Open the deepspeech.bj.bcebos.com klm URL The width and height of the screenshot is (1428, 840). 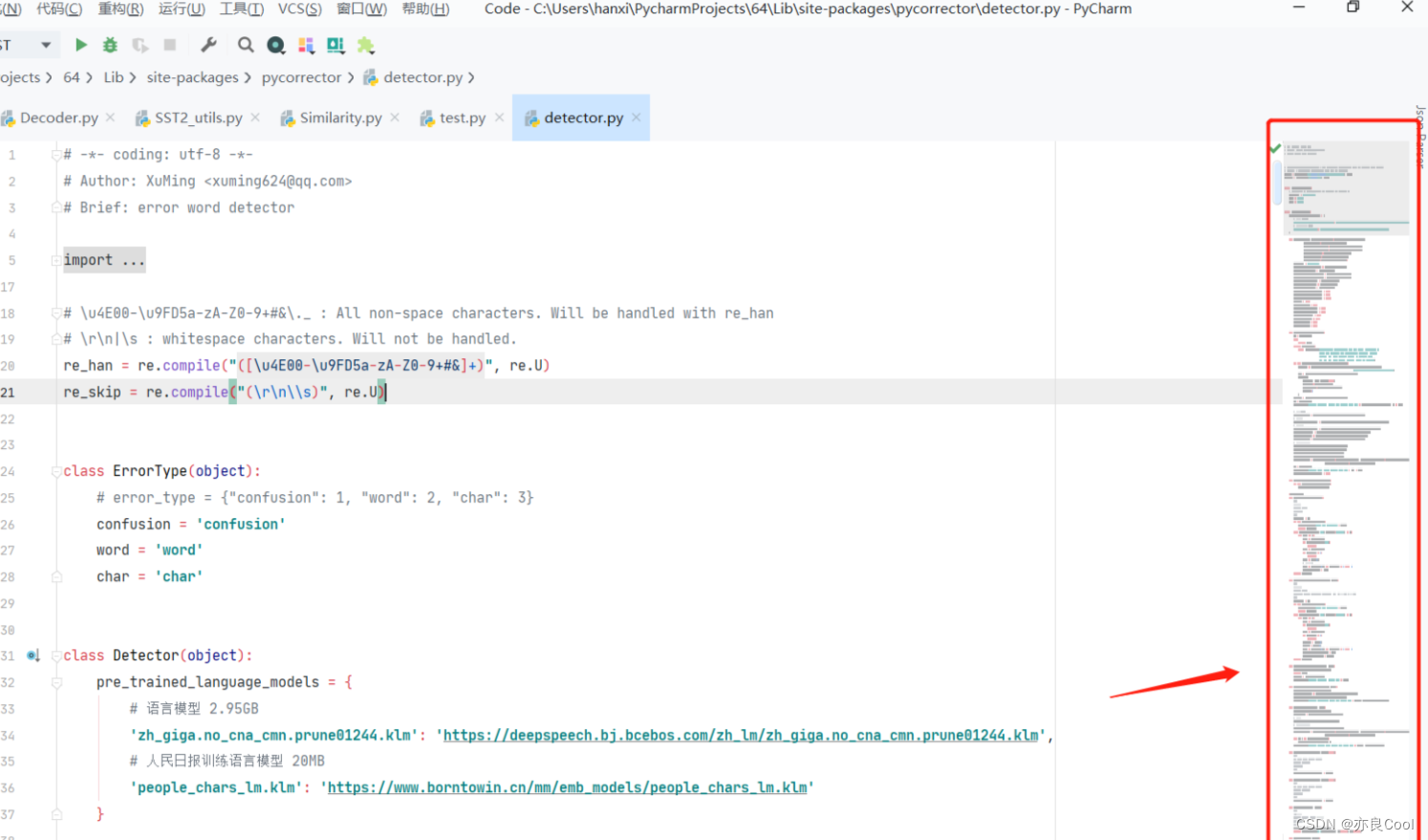(741, 735)
